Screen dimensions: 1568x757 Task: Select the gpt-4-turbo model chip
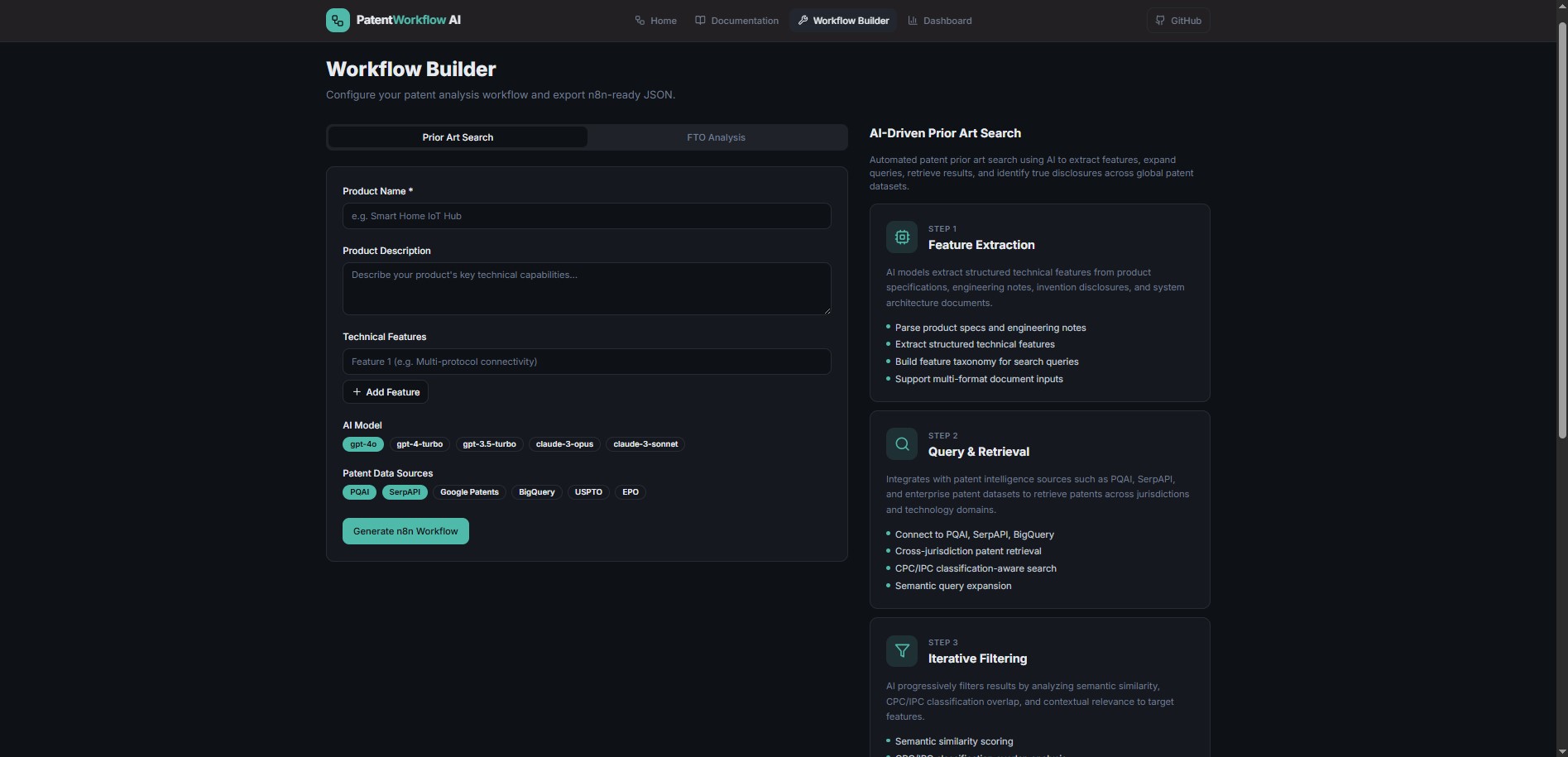point(420,444)
